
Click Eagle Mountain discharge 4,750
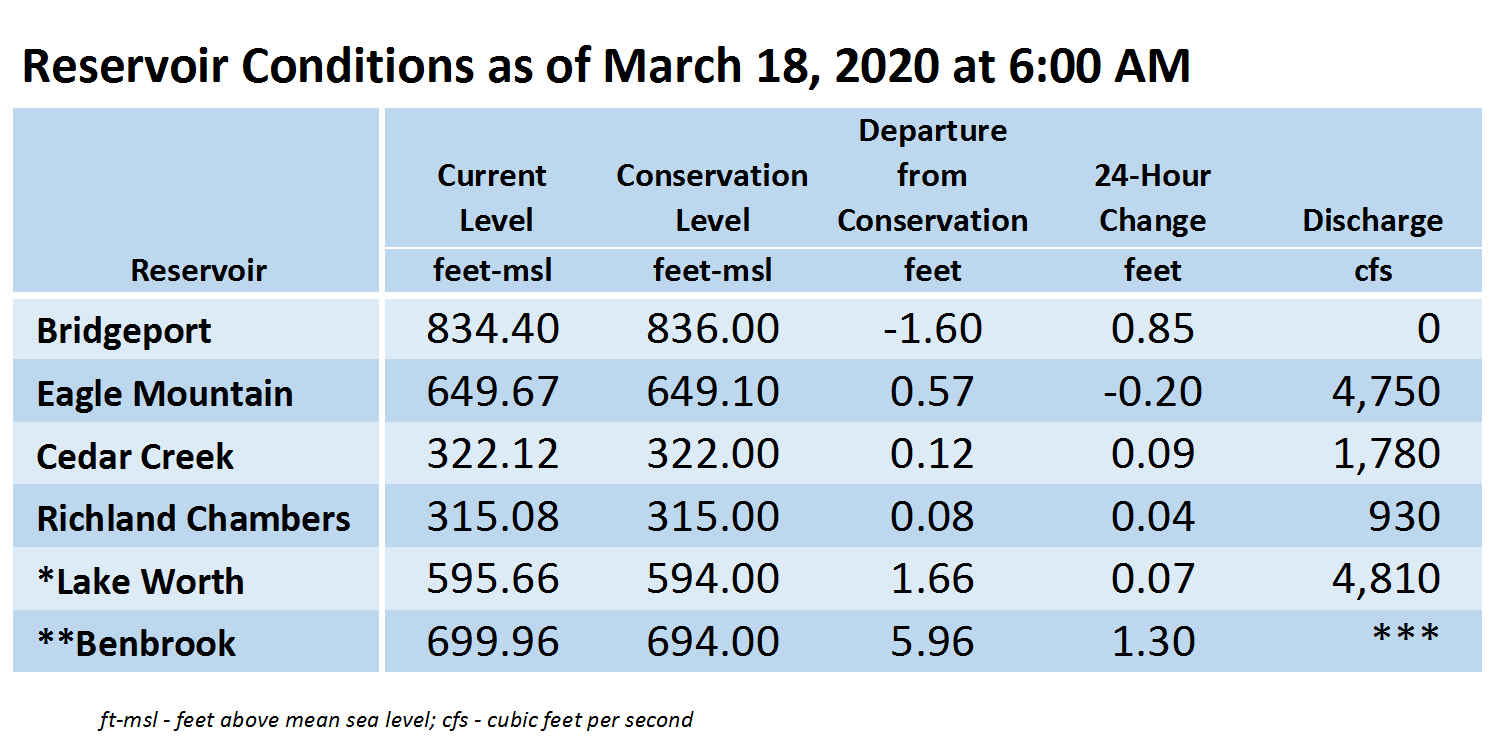pos(1386,391)
